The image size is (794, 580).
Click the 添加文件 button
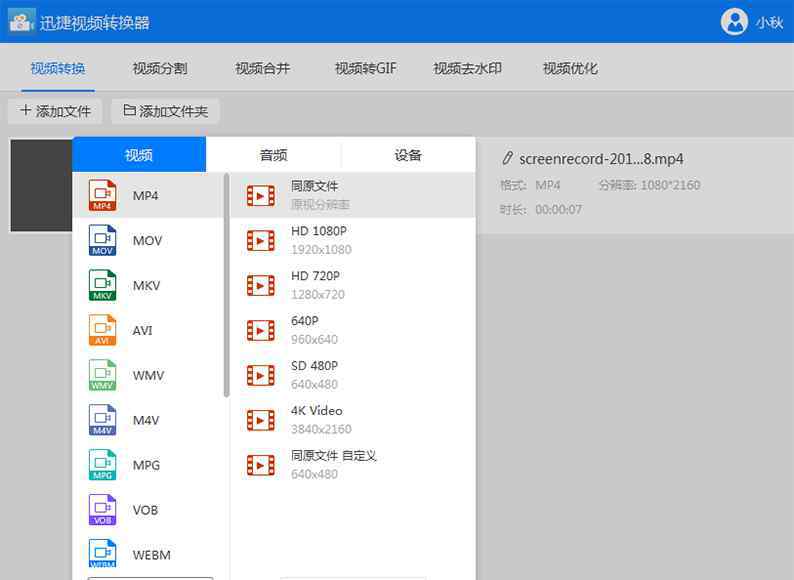(x=55, y=111)
